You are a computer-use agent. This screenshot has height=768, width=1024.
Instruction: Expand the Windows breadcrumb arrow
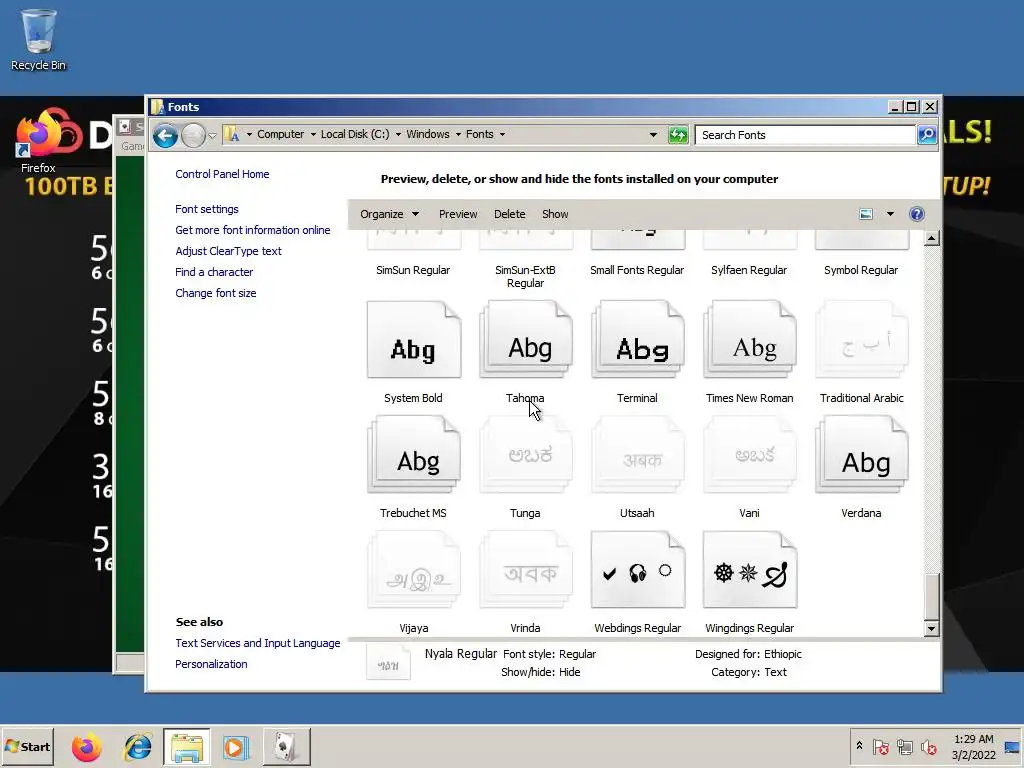pyautogui.click(x=458, y=135)
